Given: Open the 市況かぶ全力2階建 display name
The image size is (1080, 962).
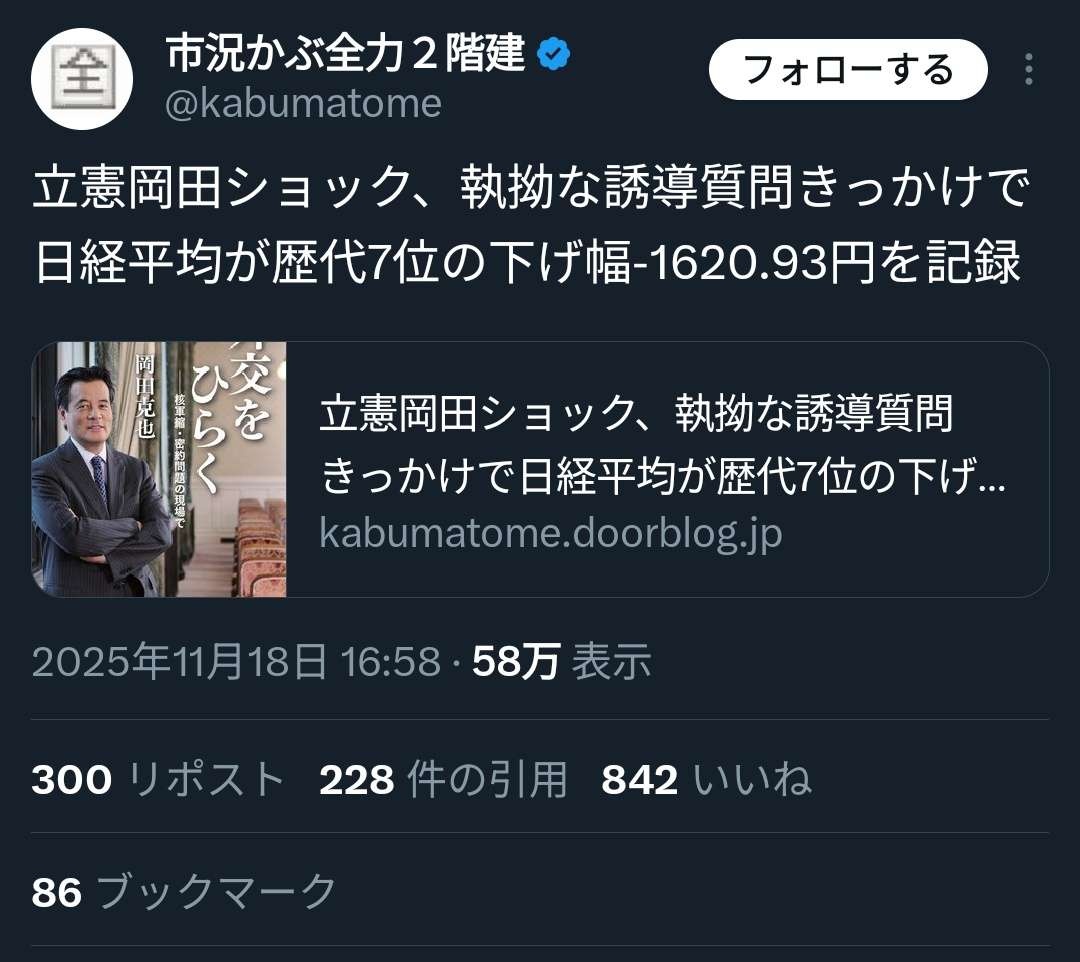Looking at the screenshot, I should [346, 54].
